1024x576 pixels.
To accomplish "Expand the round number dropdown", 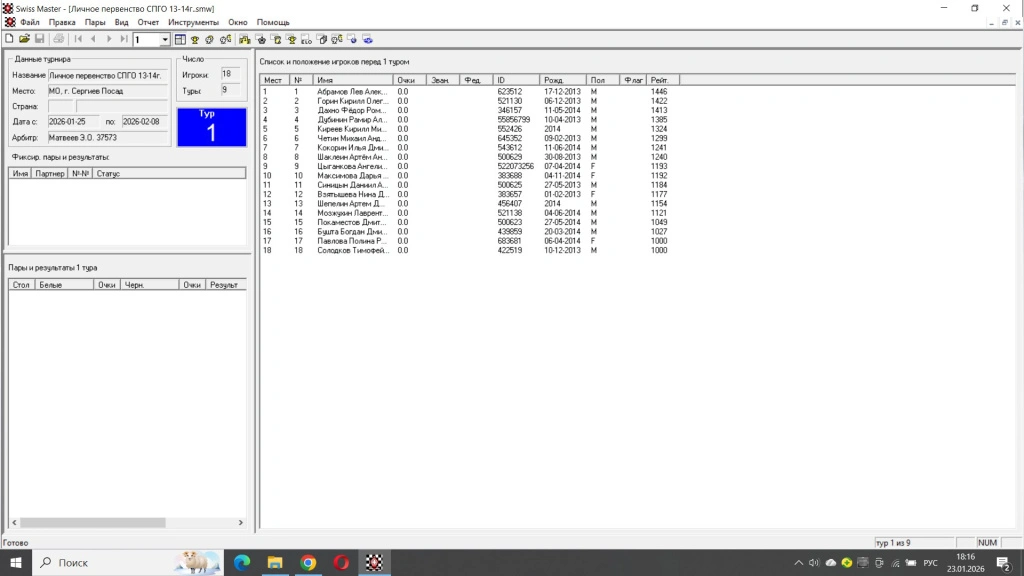I will coord(165,40).
